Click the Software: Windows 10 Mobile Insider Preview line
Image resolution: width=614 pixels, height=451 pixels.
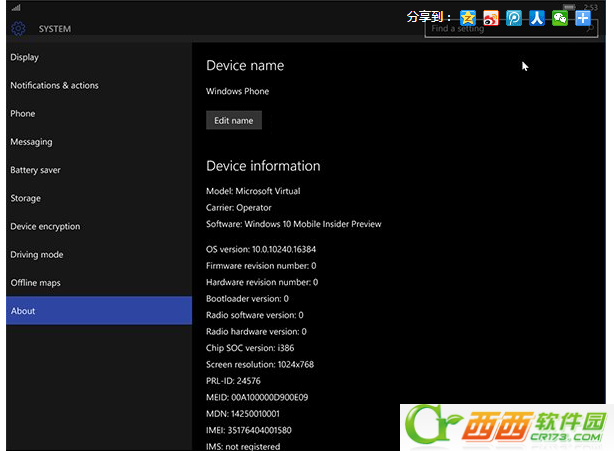click(294, 224)
